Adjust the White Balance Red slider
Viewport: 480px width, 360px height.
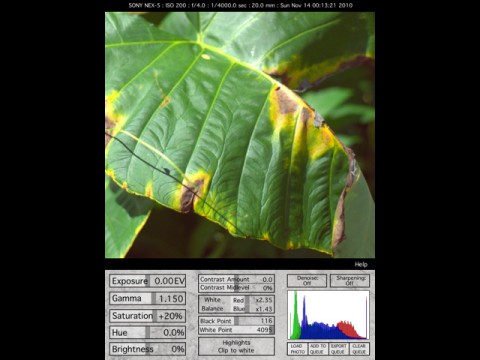pos(252,300)
